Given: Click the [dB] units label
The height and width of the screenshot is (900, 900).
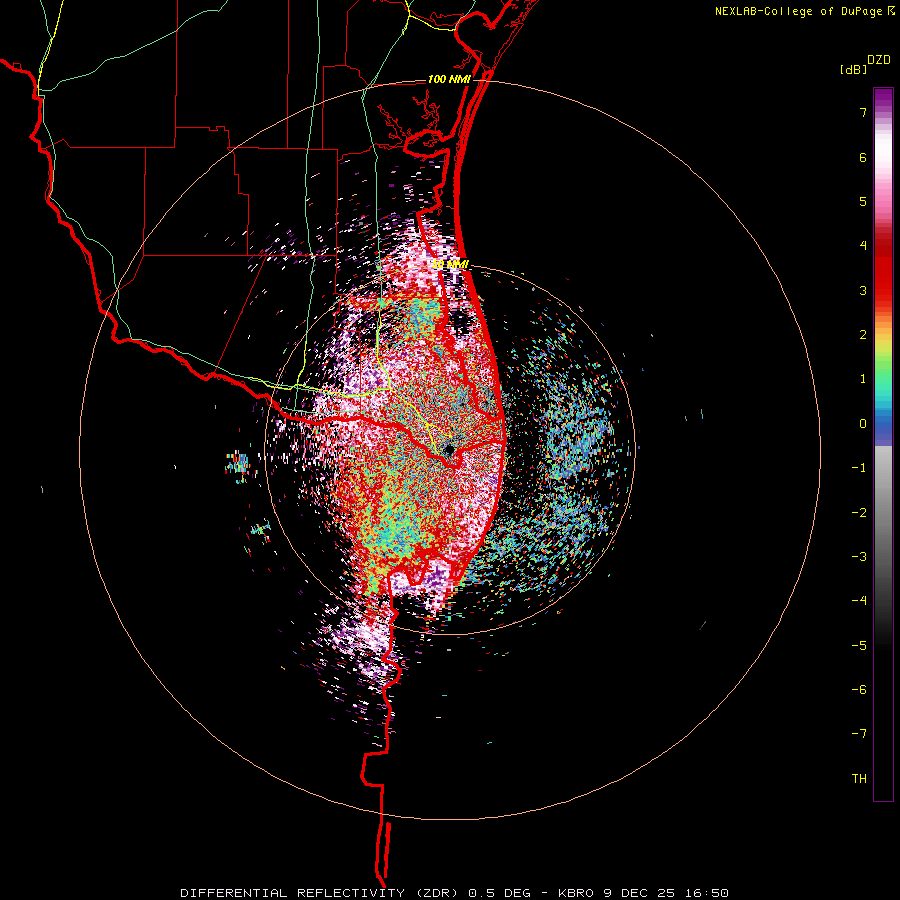Looking at the screenshot, I should click(853, 70).
